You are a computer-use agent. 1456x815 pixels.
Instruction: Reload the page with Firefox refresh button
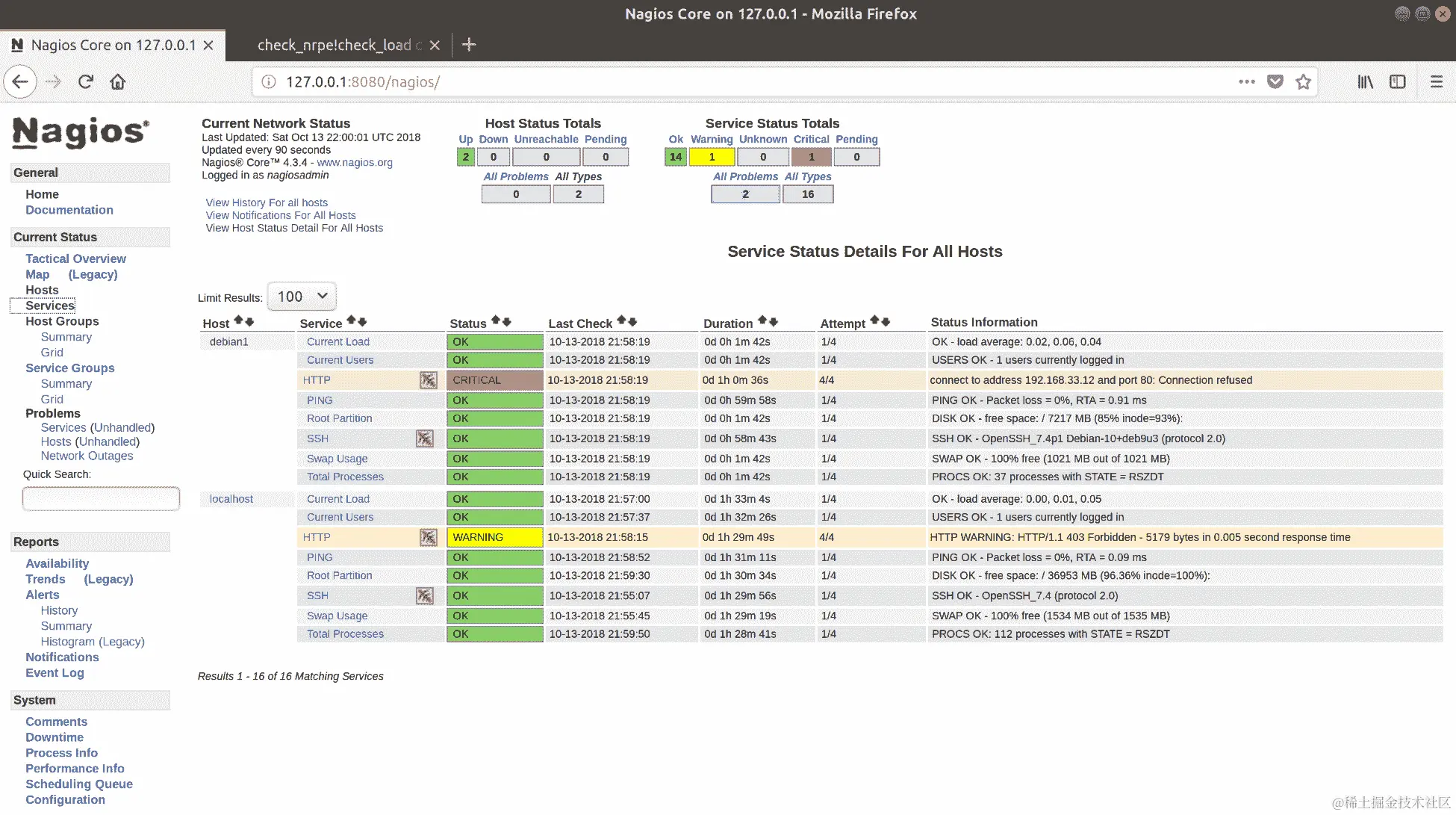point(86,81)
